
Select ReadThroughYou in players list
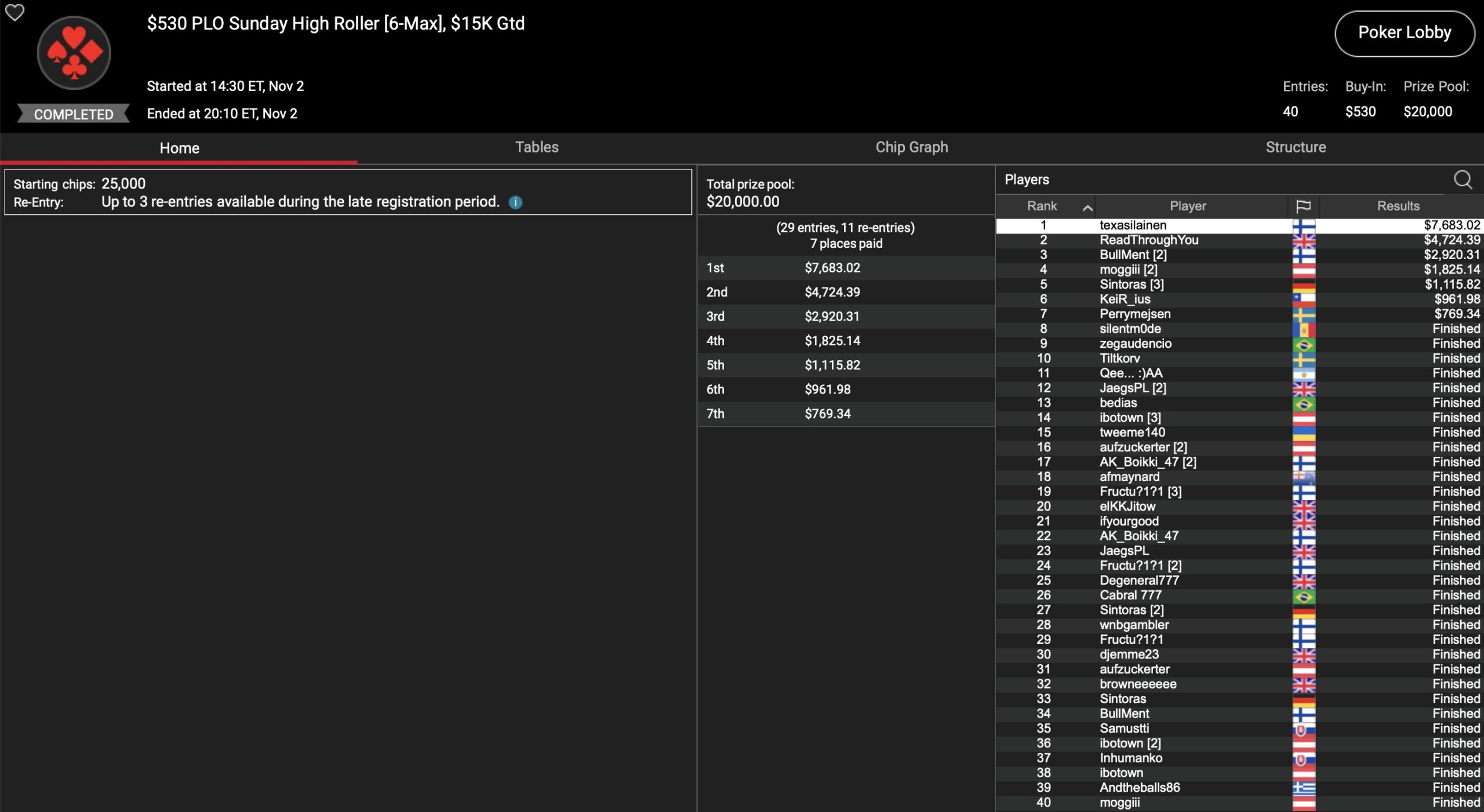point(1148,240)
